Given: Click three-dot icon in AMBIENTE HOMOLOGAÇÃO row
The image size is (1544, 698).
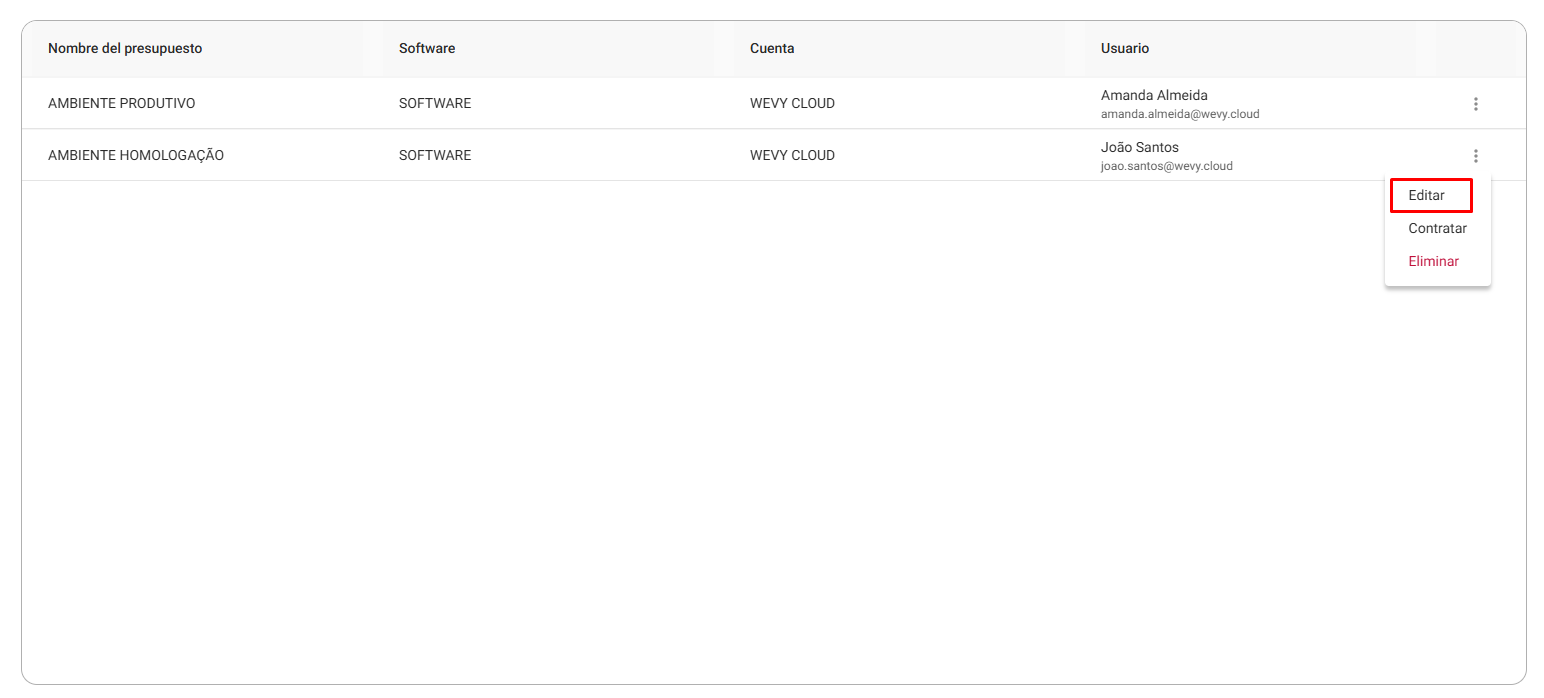Looking at the screenshot, I should pyautogui.click(x=1475, y=156).
